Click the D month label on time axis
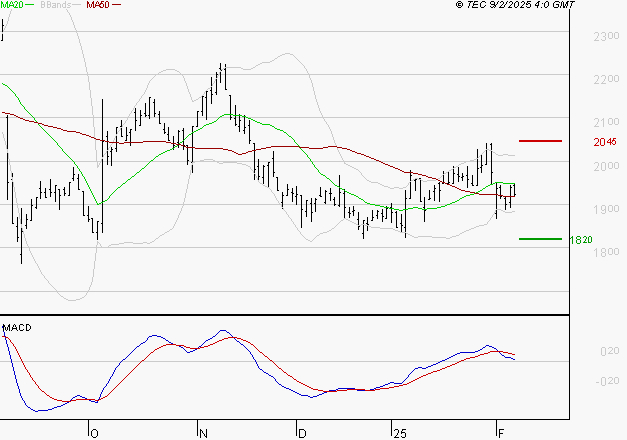 click(302, 434)
